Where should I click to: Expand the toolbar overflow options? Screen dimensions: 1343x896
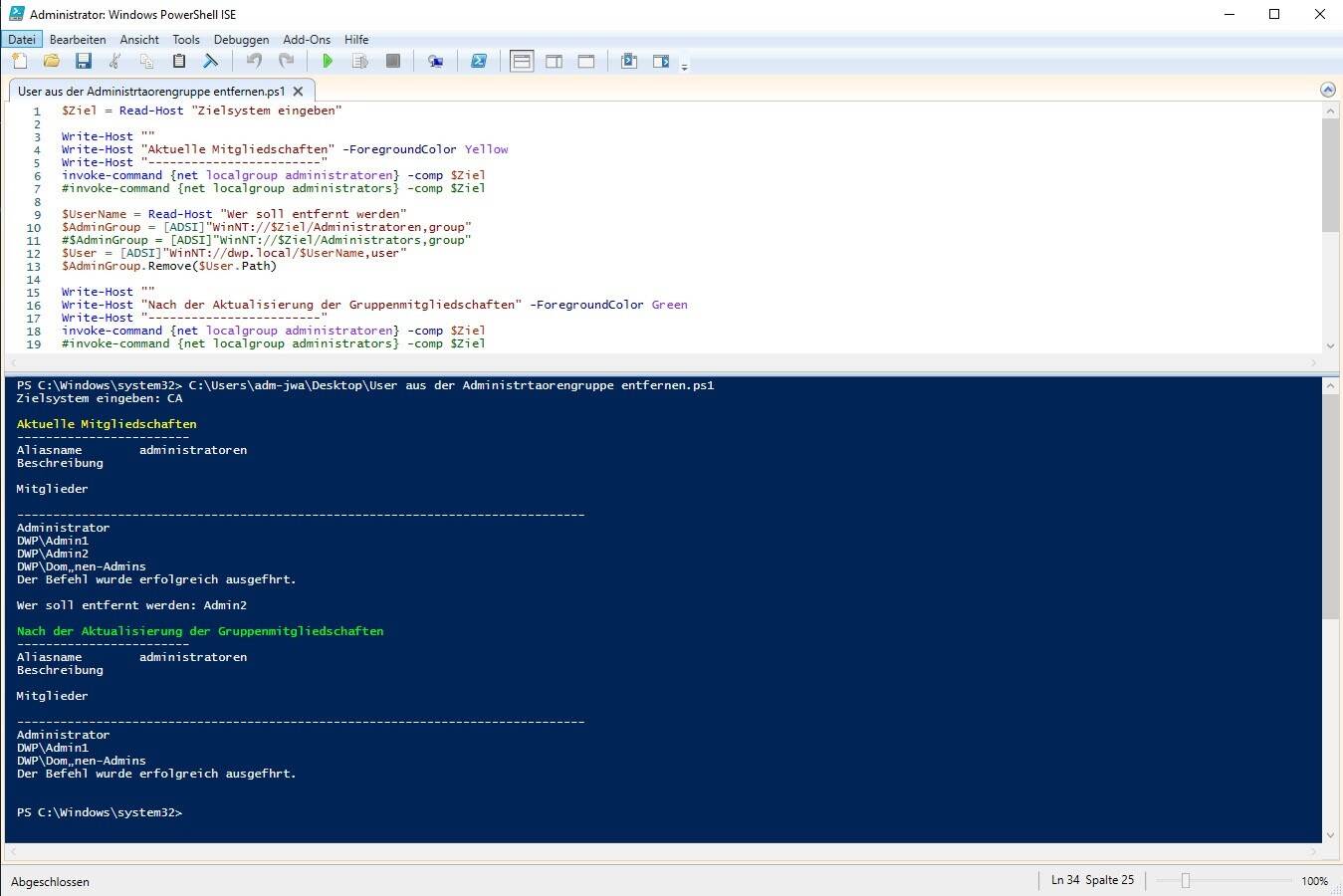click(684, 67)
